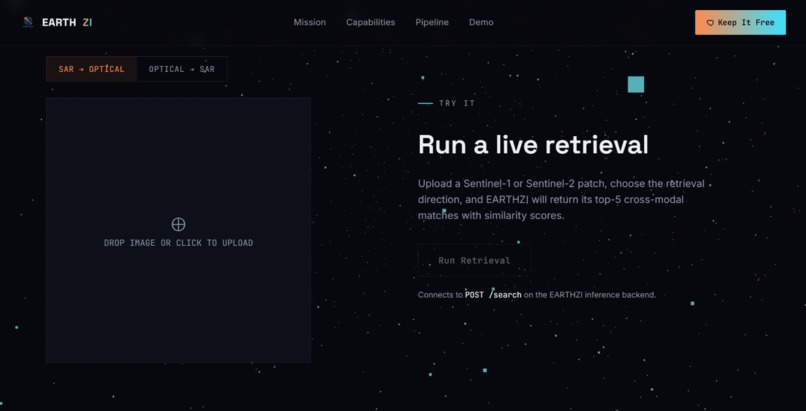Image resolution: width=806 pixels, height=411 pixels.
Task: Switch to OPTICAL → SAR direction tab
Action: (182, 69)
